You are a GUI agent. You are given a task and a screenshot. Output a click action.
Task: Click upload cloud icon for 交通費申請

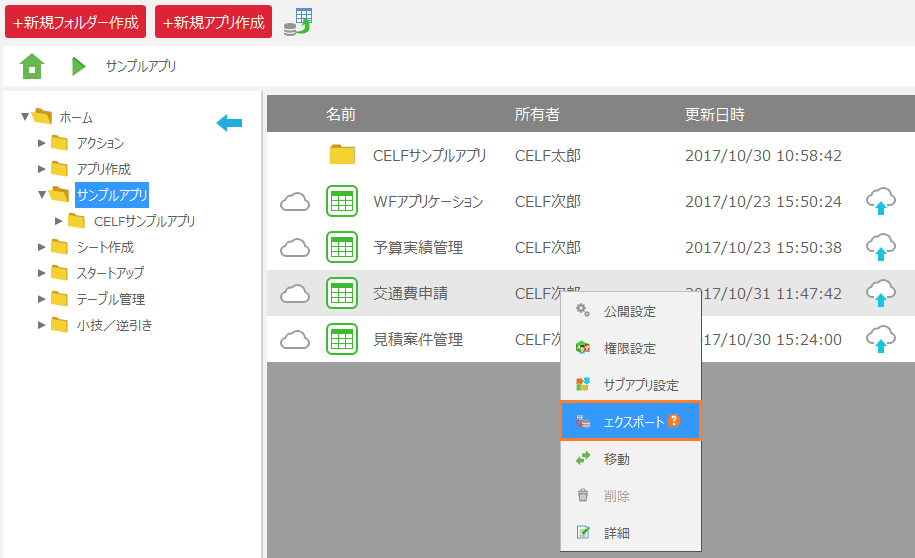coord(881,293)
